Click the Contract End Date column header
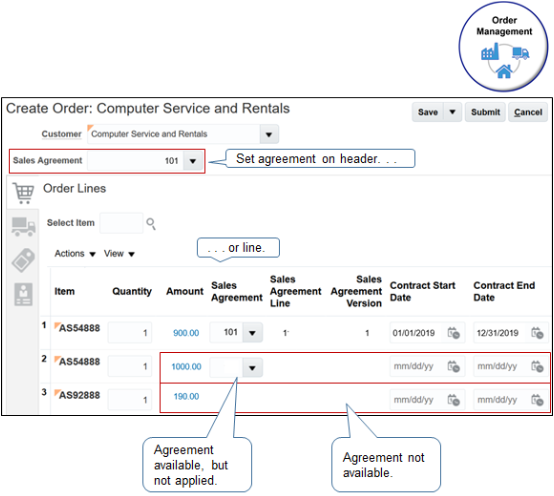 tap(504, 291)
